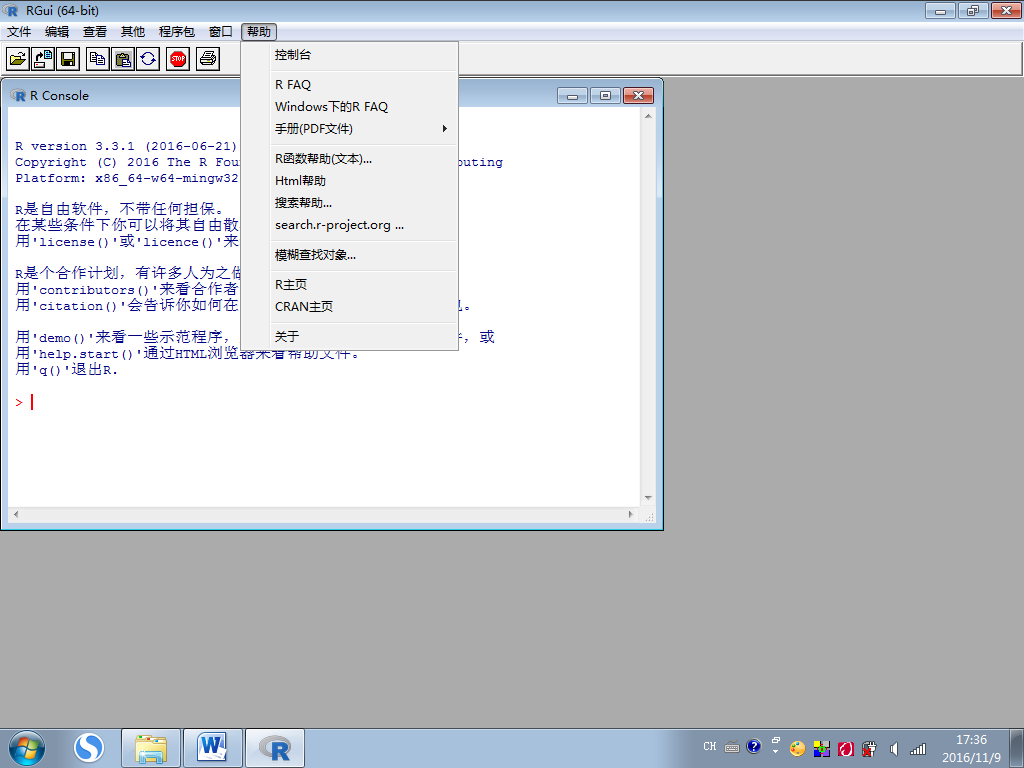Open the 程序包 menu
The width and height of the screenshot is (1024, 768).
point(176,31)
